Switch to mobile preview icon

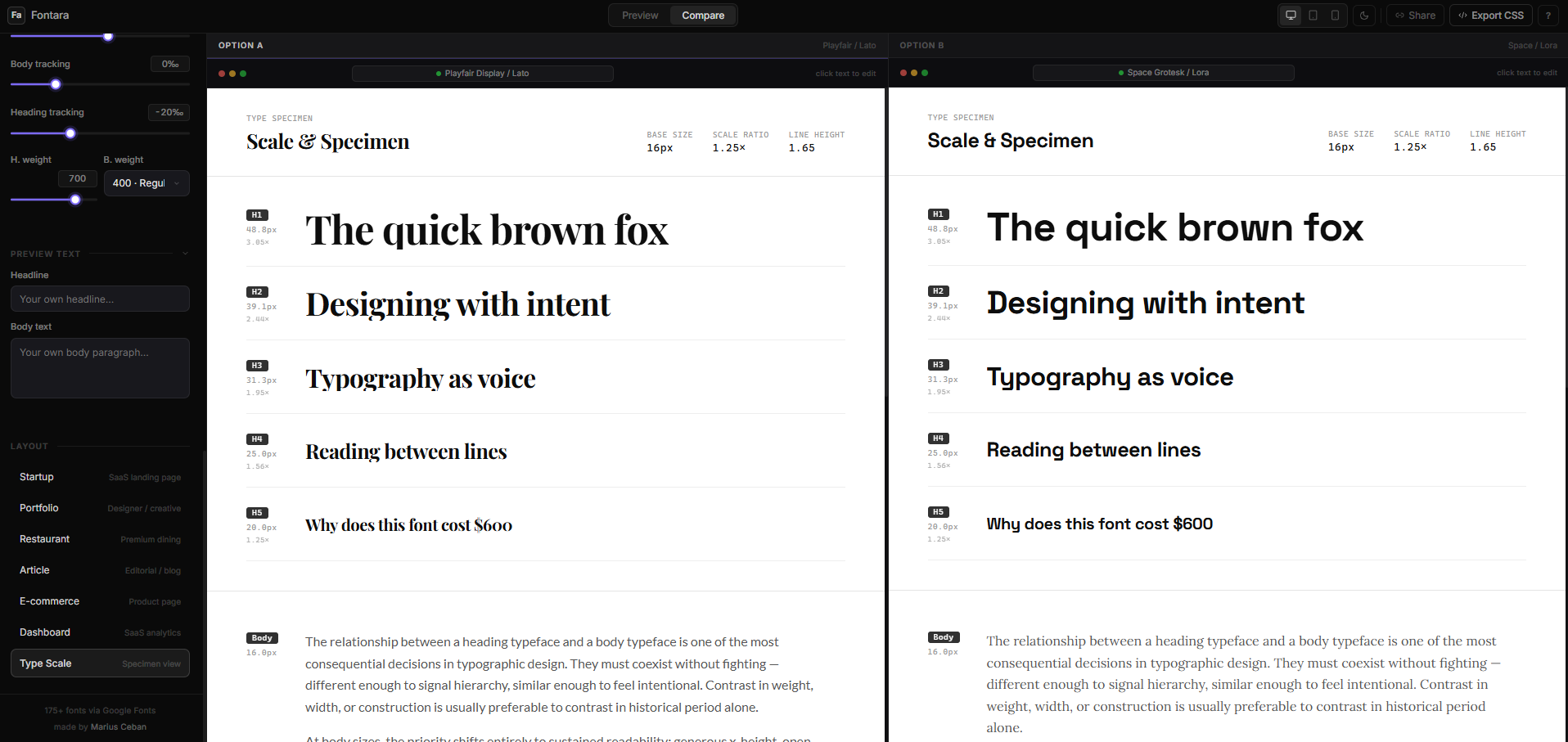[1335, 15]
